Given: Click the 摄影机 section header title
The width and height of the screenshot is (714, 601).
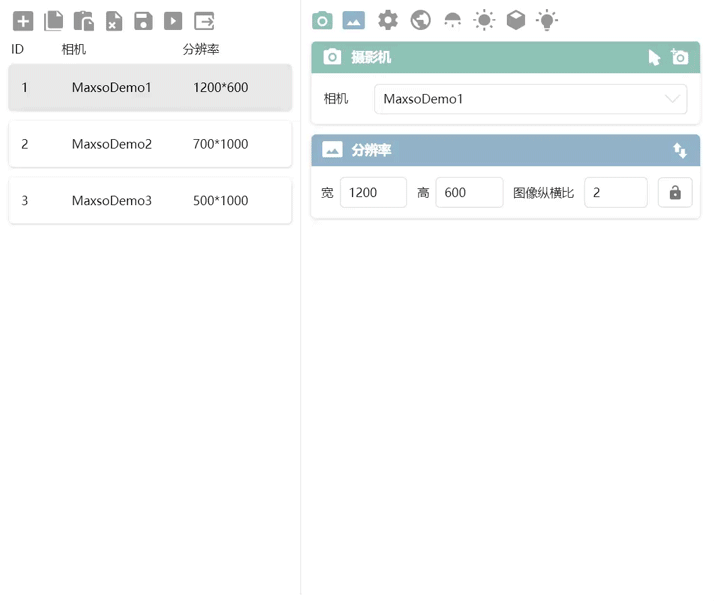Looking at the screenshot, I should [x=371, y=57].
